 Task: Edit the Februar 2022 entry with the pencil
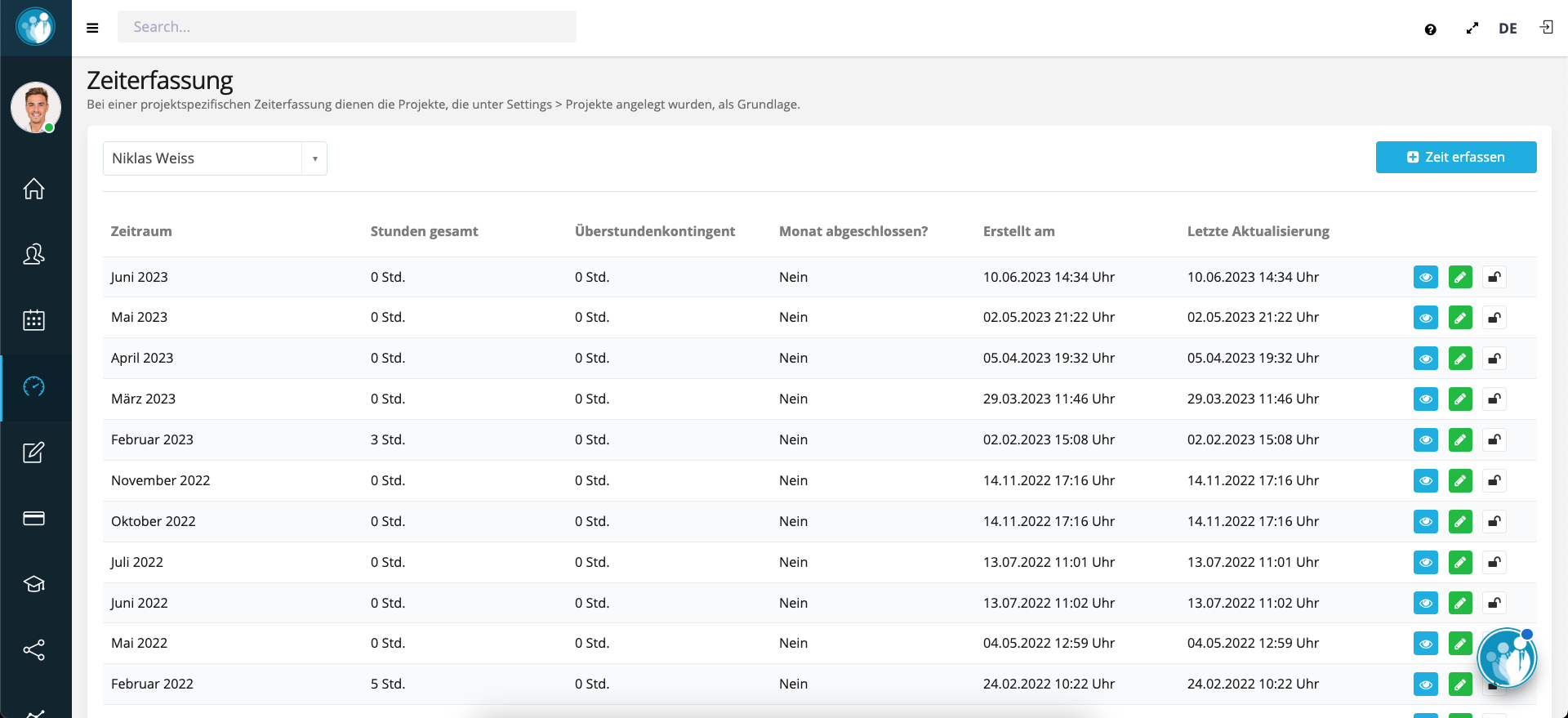(x=1460, y=685)
